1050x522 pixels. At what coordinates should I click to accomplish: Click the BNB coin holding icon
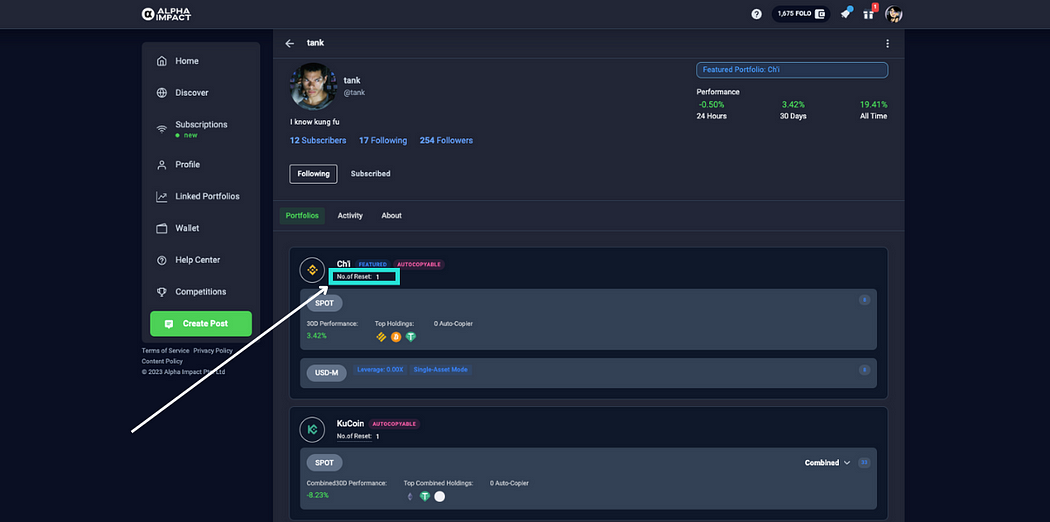click(x=382, y=337)
